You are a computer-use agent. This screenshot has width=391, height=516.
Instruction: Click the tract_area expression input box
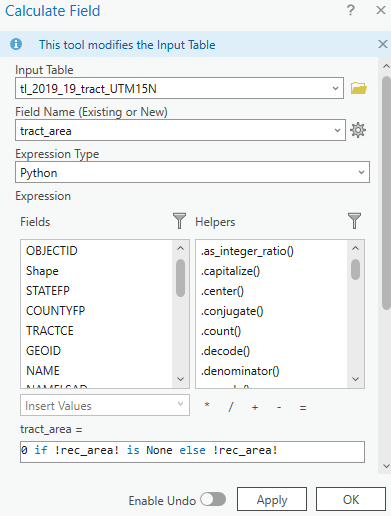point(192,452)
